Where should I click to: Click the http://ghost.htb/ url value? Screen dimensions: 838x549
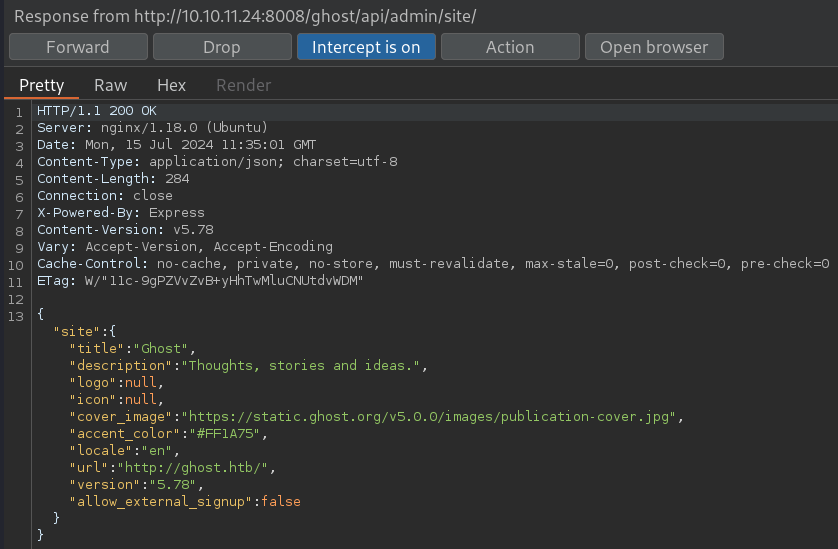[x=192, y=468]
